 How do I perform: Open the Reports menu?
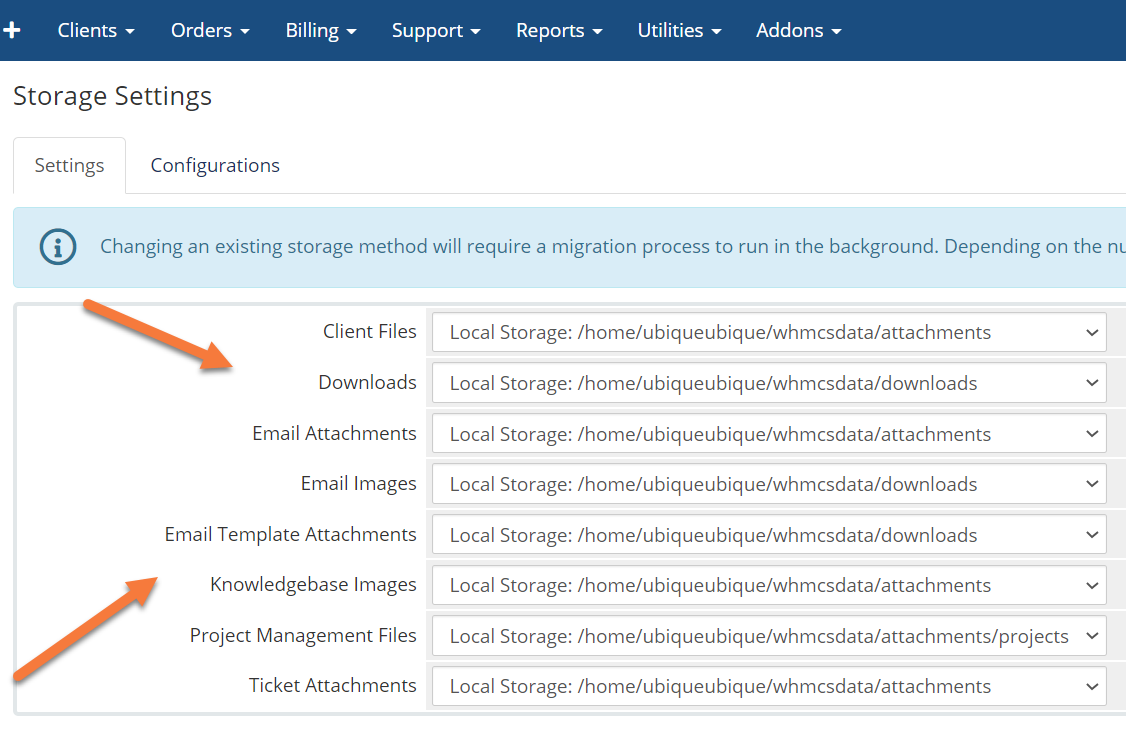click(x=559, y=30)
